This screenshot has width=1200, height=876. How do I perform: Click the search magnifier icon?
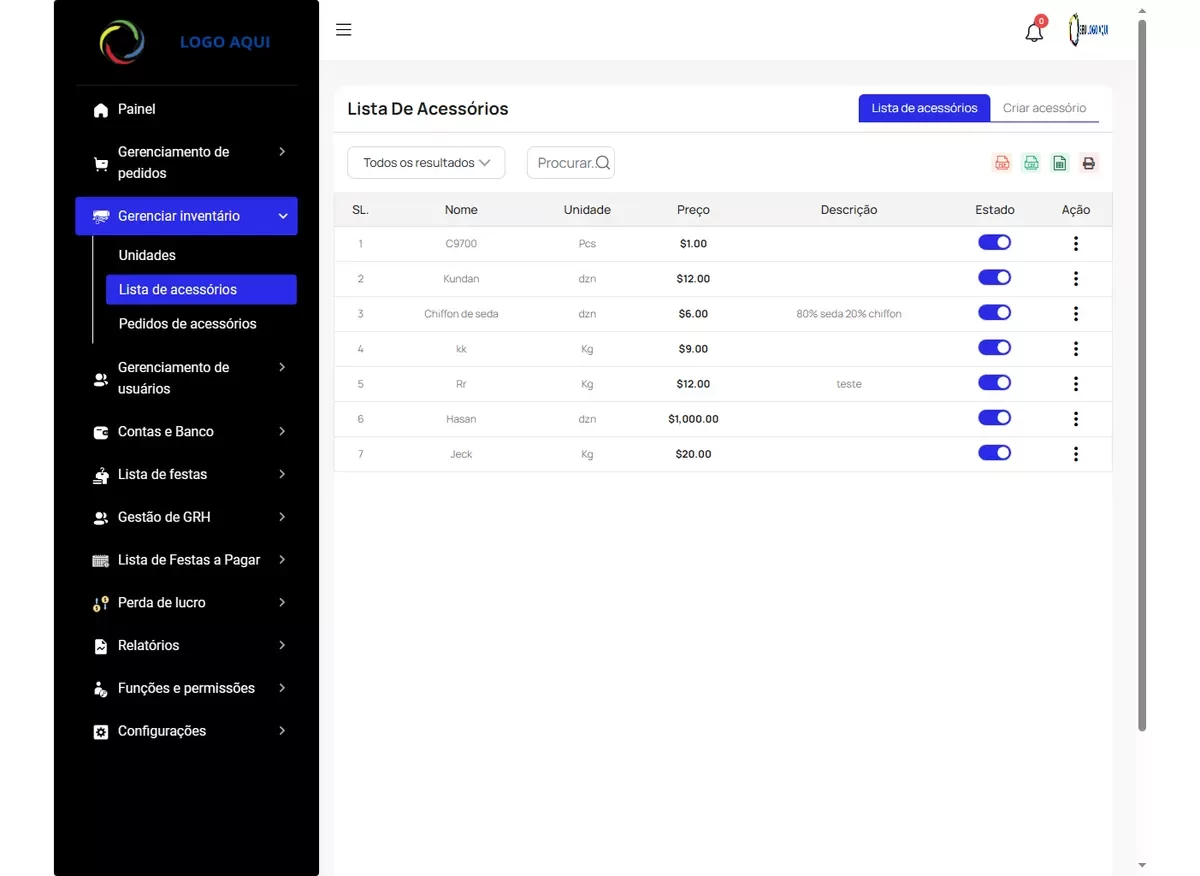pyautogui.click(x=603, y=163)
